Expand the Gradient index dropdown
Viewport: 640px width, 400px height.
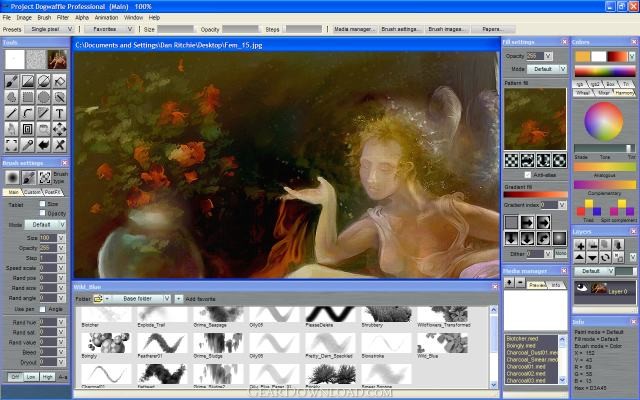(x=562, y=204)
